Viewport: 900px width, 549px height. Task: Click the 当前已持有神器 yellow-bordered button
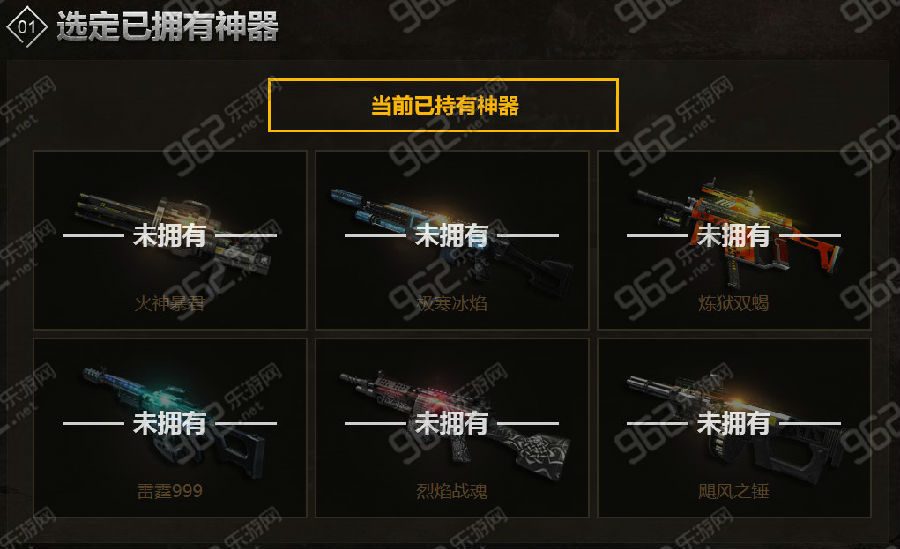click(443, 105)
